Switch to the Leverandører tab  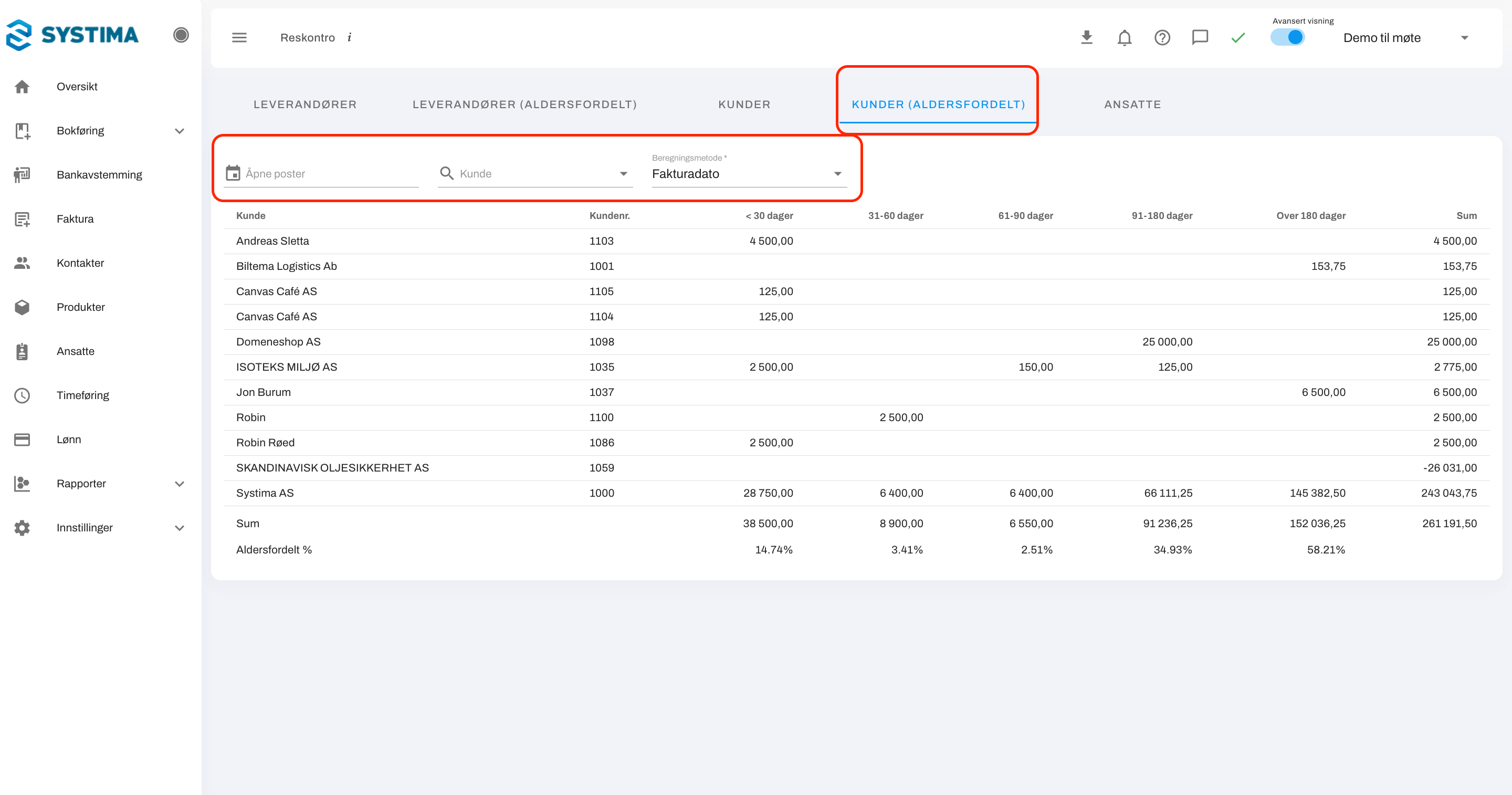pos(304,104)
